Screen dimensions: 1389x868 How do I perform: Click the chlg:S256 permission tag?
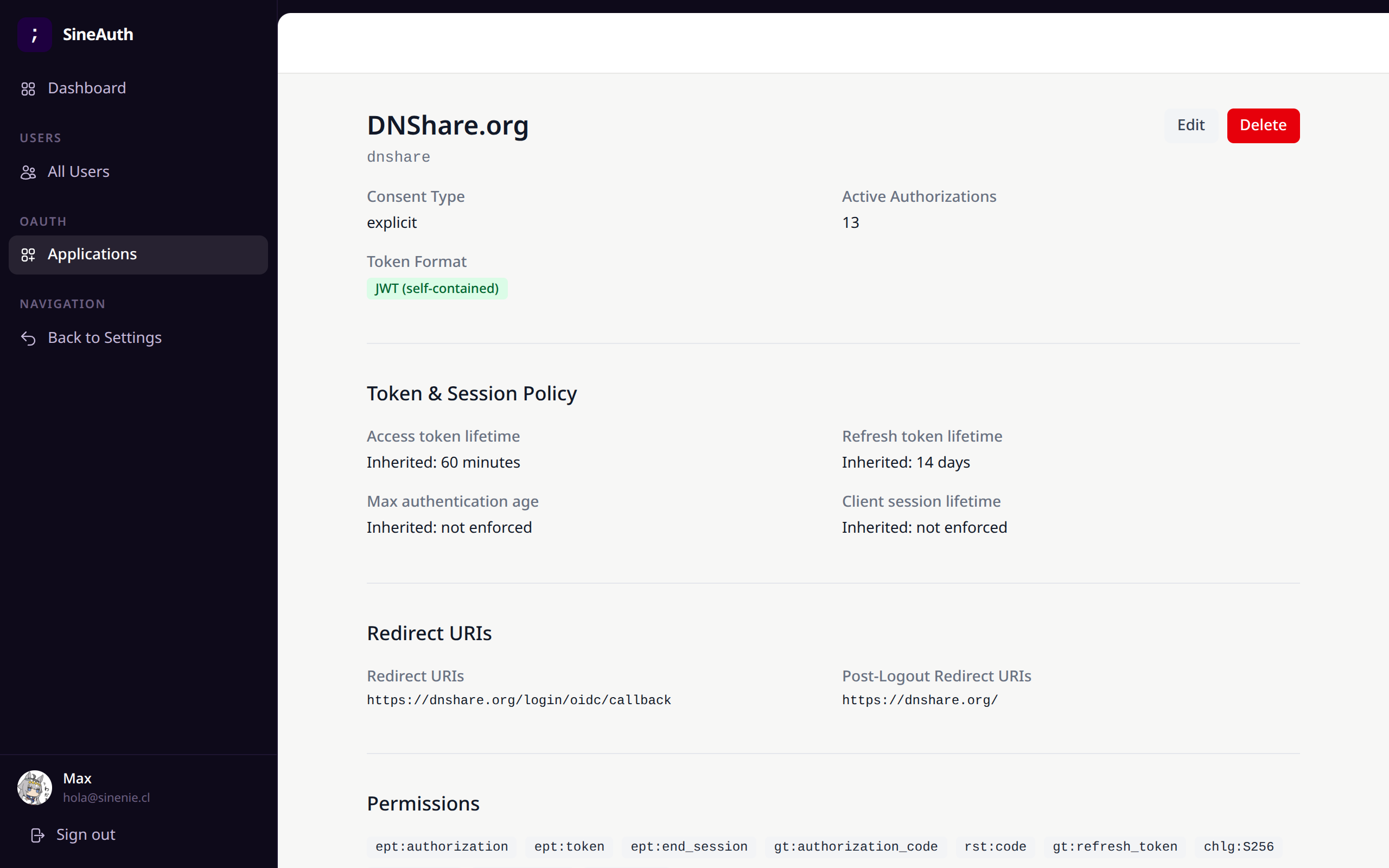click(x=1239, y=847)
